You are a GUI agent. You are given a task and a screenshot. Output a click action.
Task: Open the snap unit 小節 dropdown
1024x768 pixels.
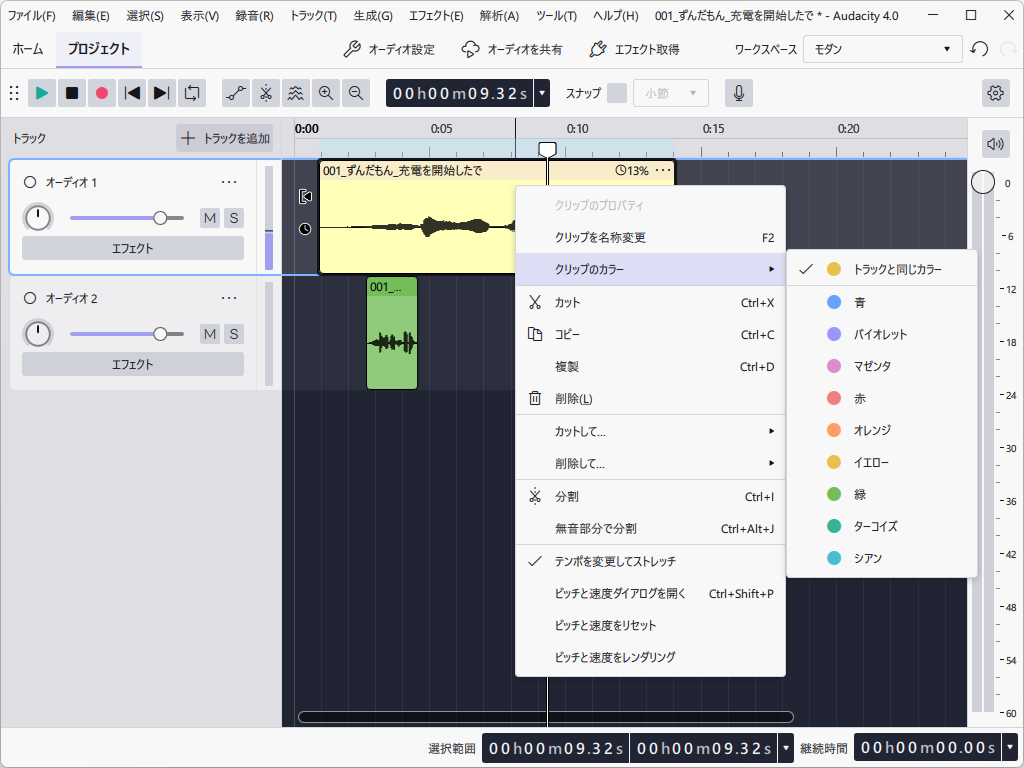671,93
